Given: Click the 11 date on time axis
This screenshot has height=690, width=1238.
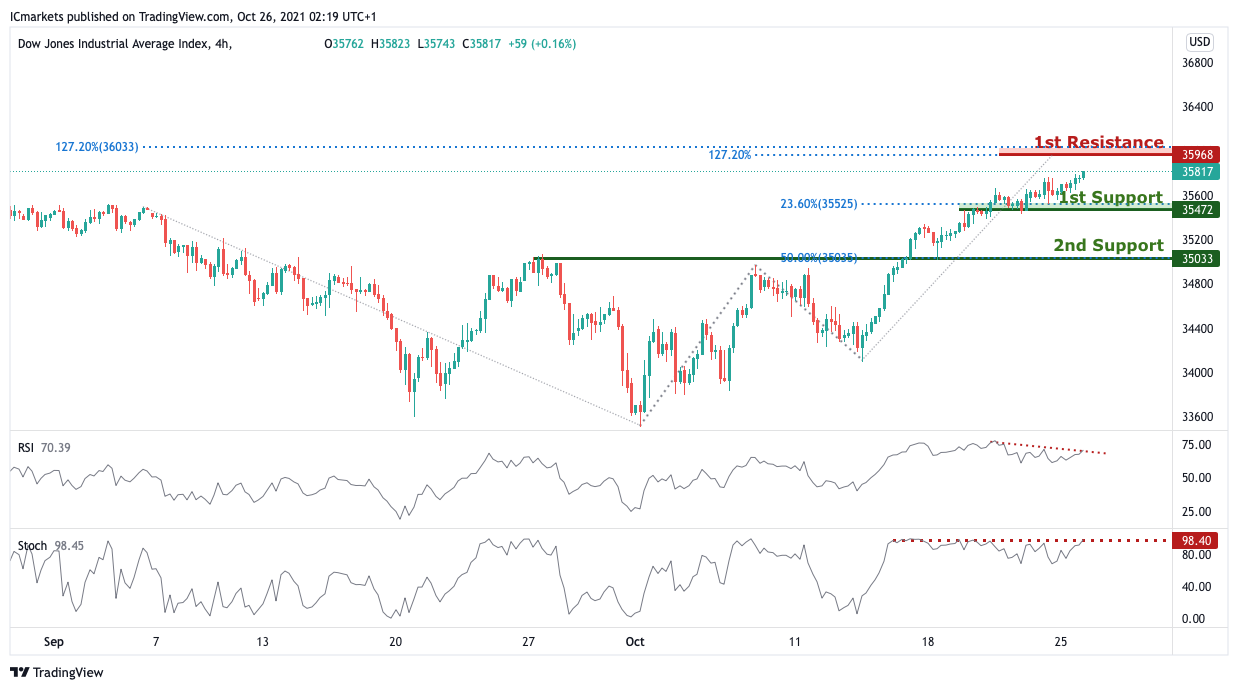Looking at the screenshot, I should click(795, 640).
